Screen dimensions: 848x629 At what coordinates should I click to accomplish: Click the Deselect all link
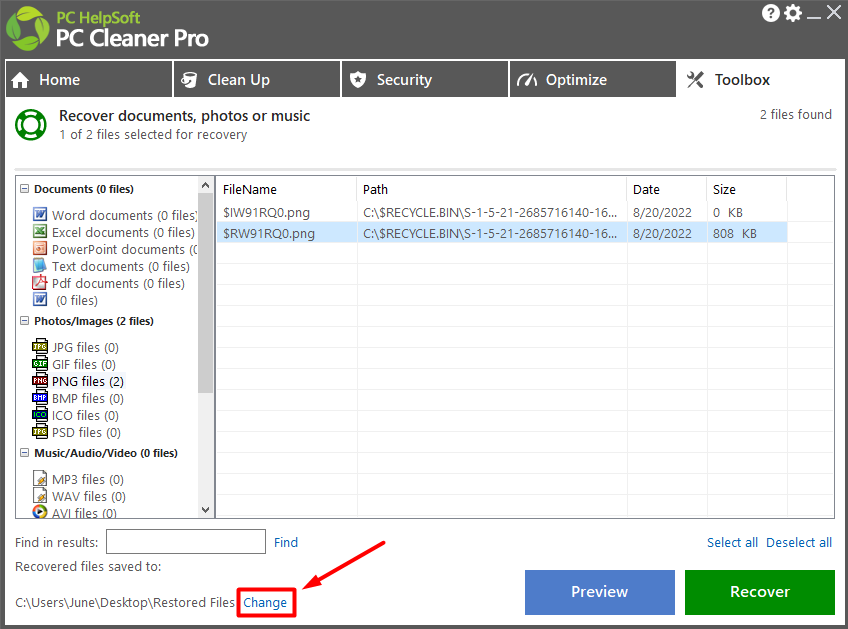(x=799, y=542)
